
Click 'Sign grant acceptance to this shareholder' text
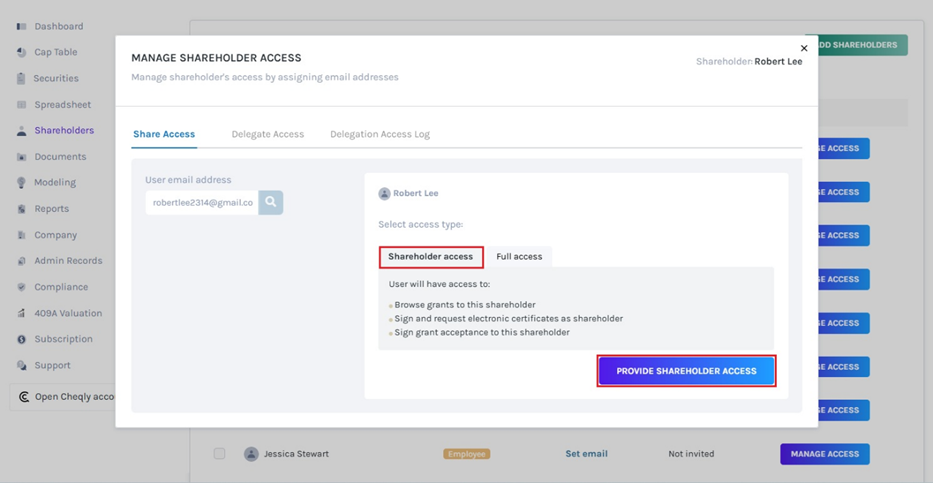[x=482, y=333]
